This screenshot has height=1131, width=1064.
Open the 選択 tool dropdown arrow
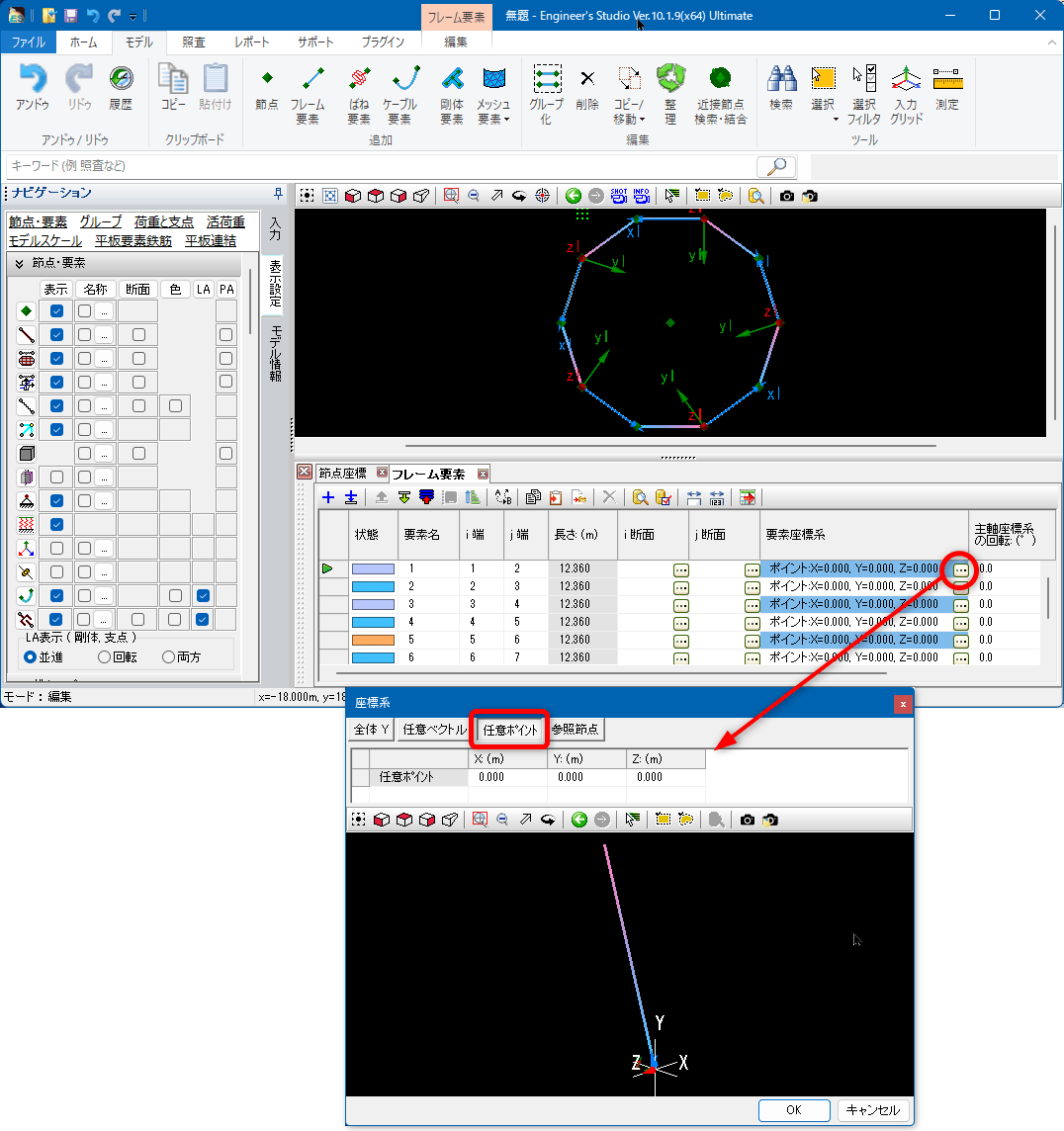[x=836, y=120]
